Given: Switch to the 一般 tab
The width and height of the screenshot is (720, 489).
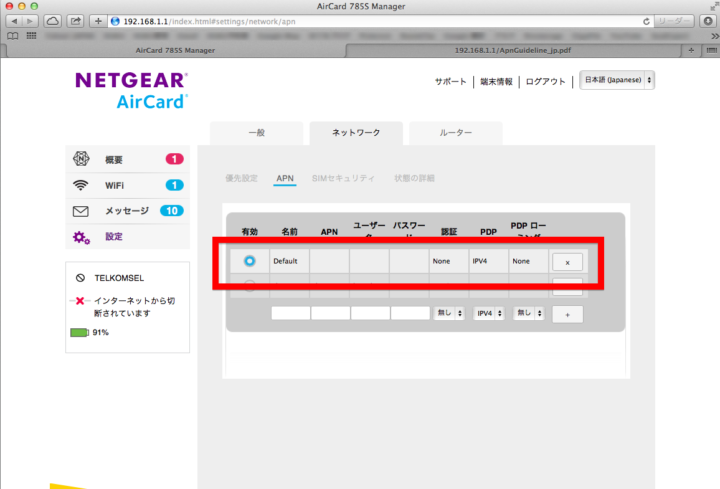Looking at the screenshot, I should point(255,133).
